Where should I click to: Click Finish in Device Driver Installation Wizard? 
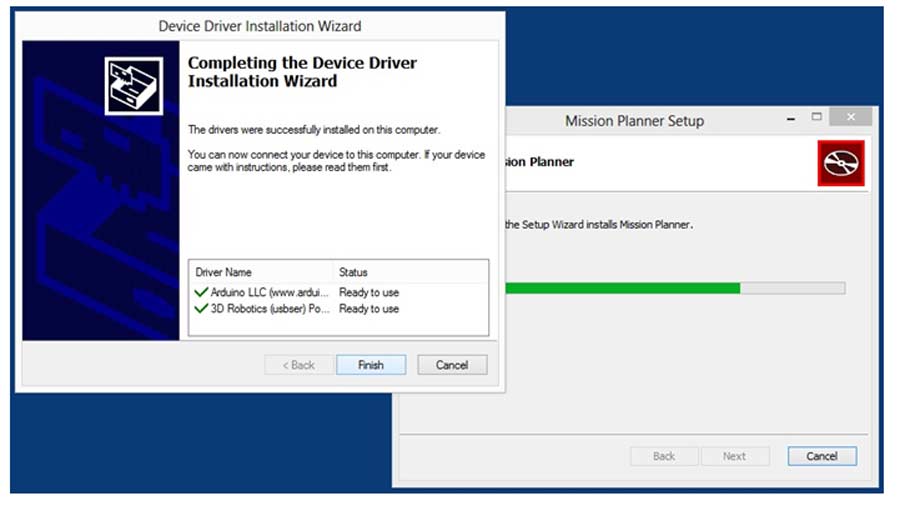pyautogui.click(x=371, y=365)
